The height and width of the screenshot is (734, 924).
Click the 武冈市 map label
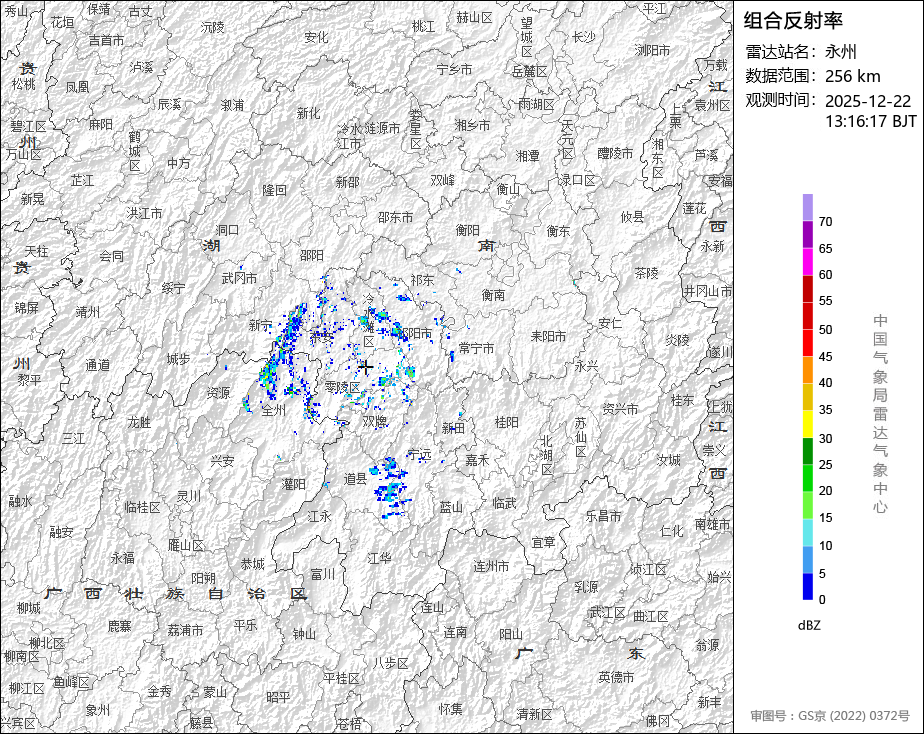coord(239,279)
